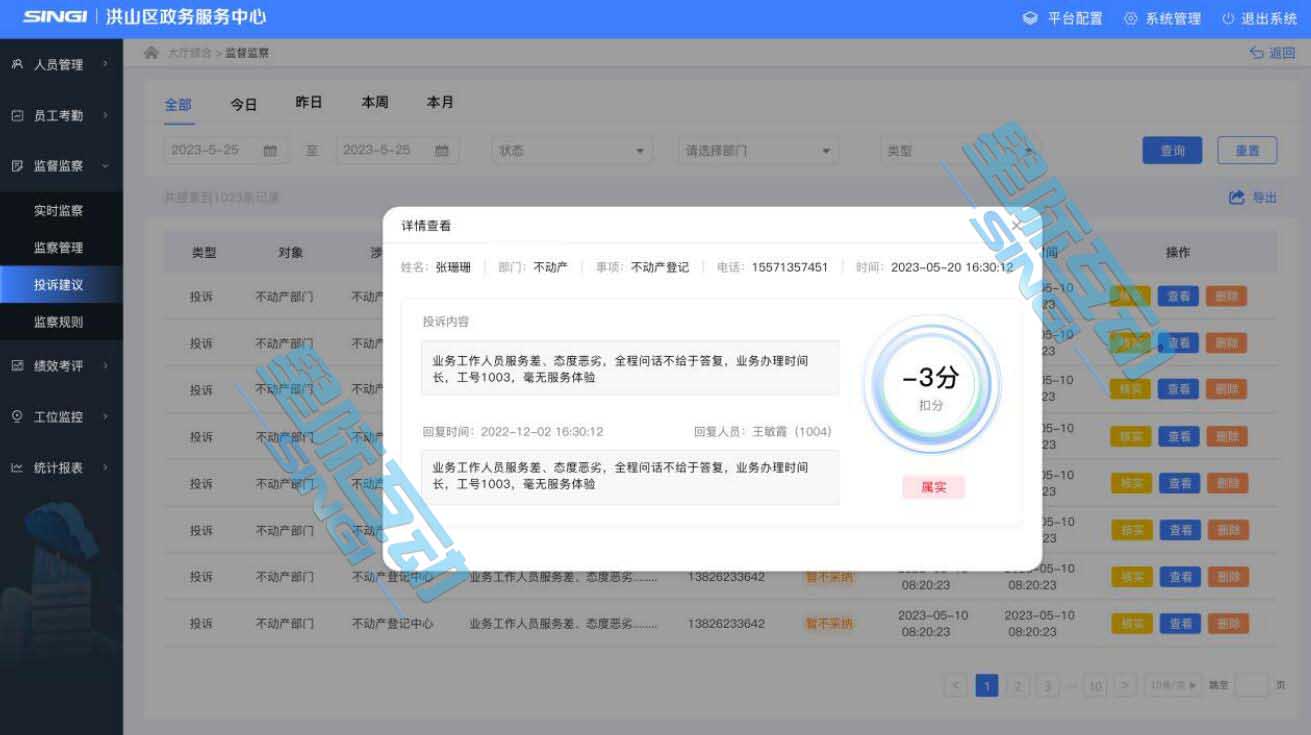
Task: Expand 员工考勤 with its chevron
Action: [x=105, y=116]
